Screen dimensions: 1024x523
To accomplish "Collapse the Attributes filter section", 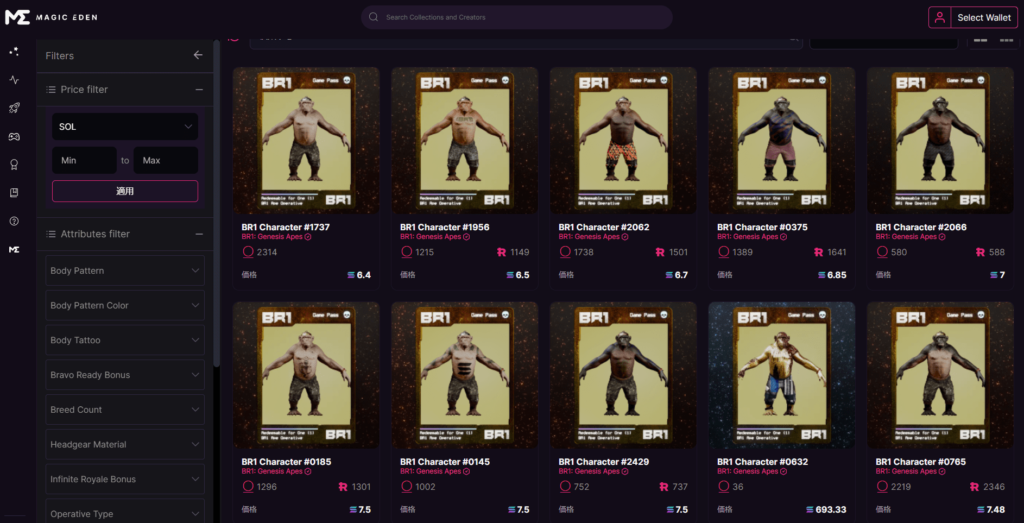I will (x=199, y=234).
